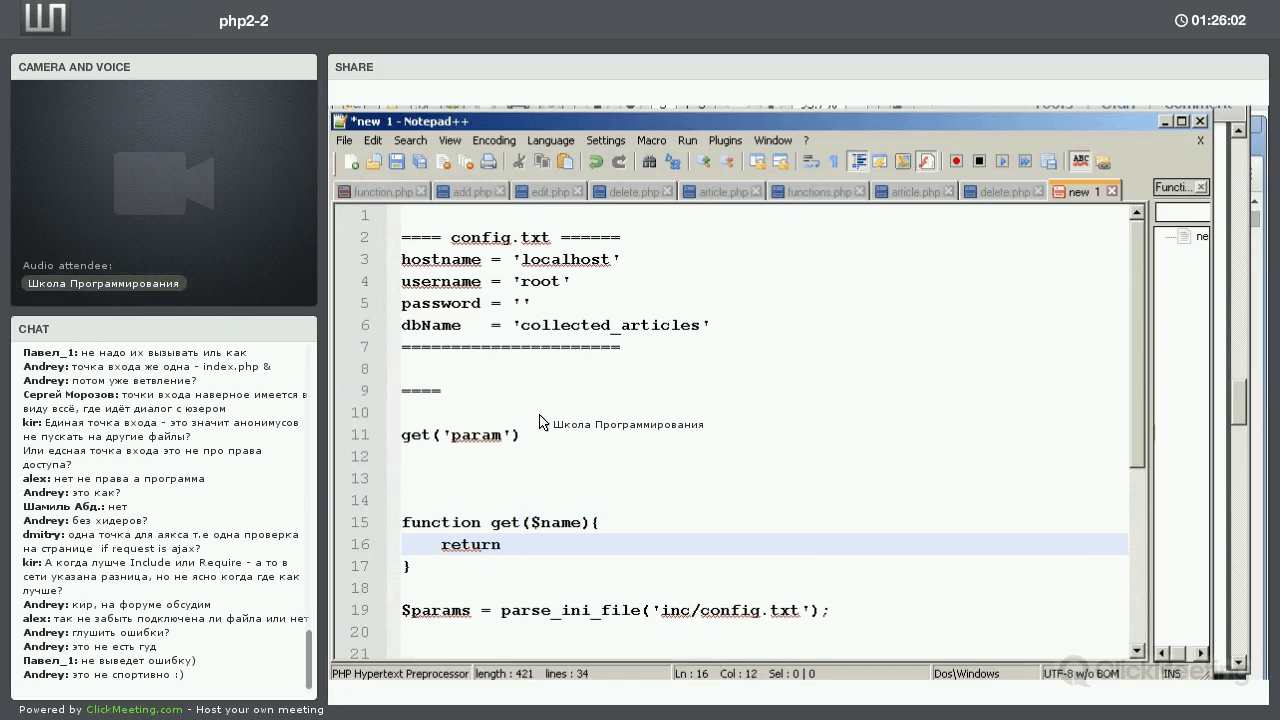Click the Copy toolbar icon
The height and width of the screenshot is (720, 1280).
542,162
